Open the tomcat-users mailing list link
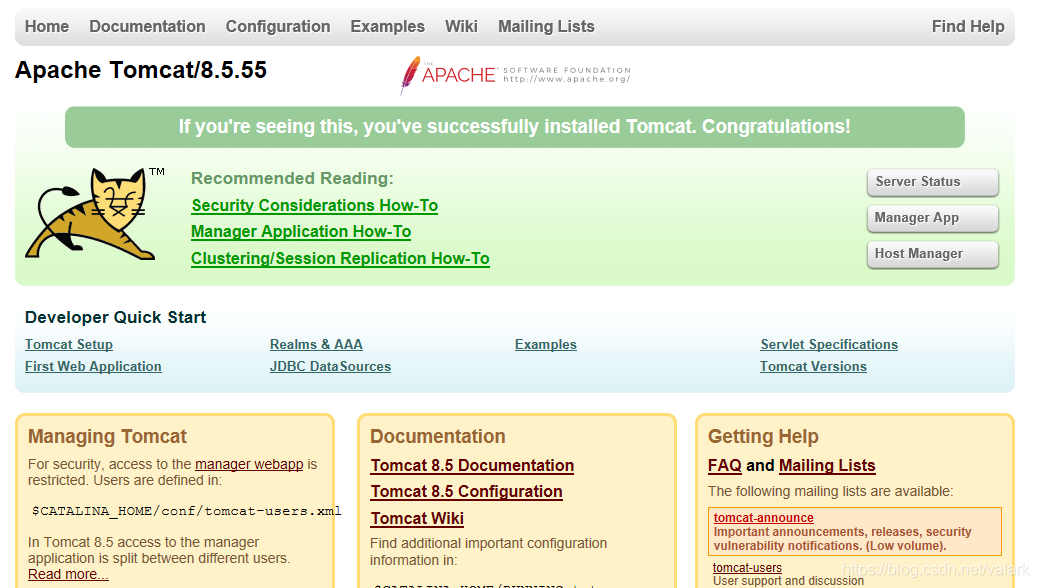The image size is (1039, 588). coord(747,568)
